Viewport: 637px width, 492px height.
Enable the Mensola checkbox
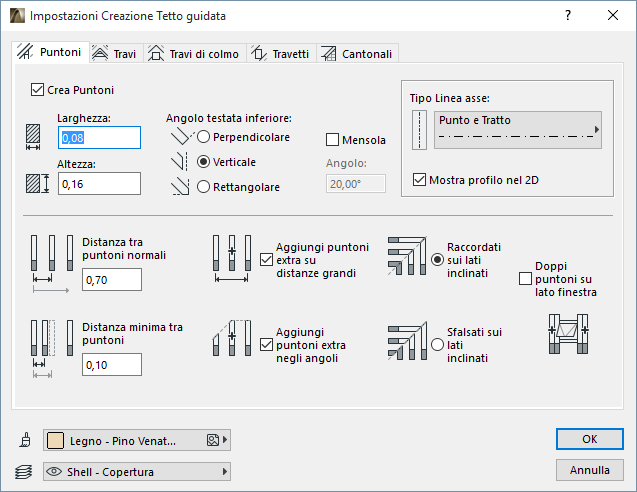[x=334, y=140]
